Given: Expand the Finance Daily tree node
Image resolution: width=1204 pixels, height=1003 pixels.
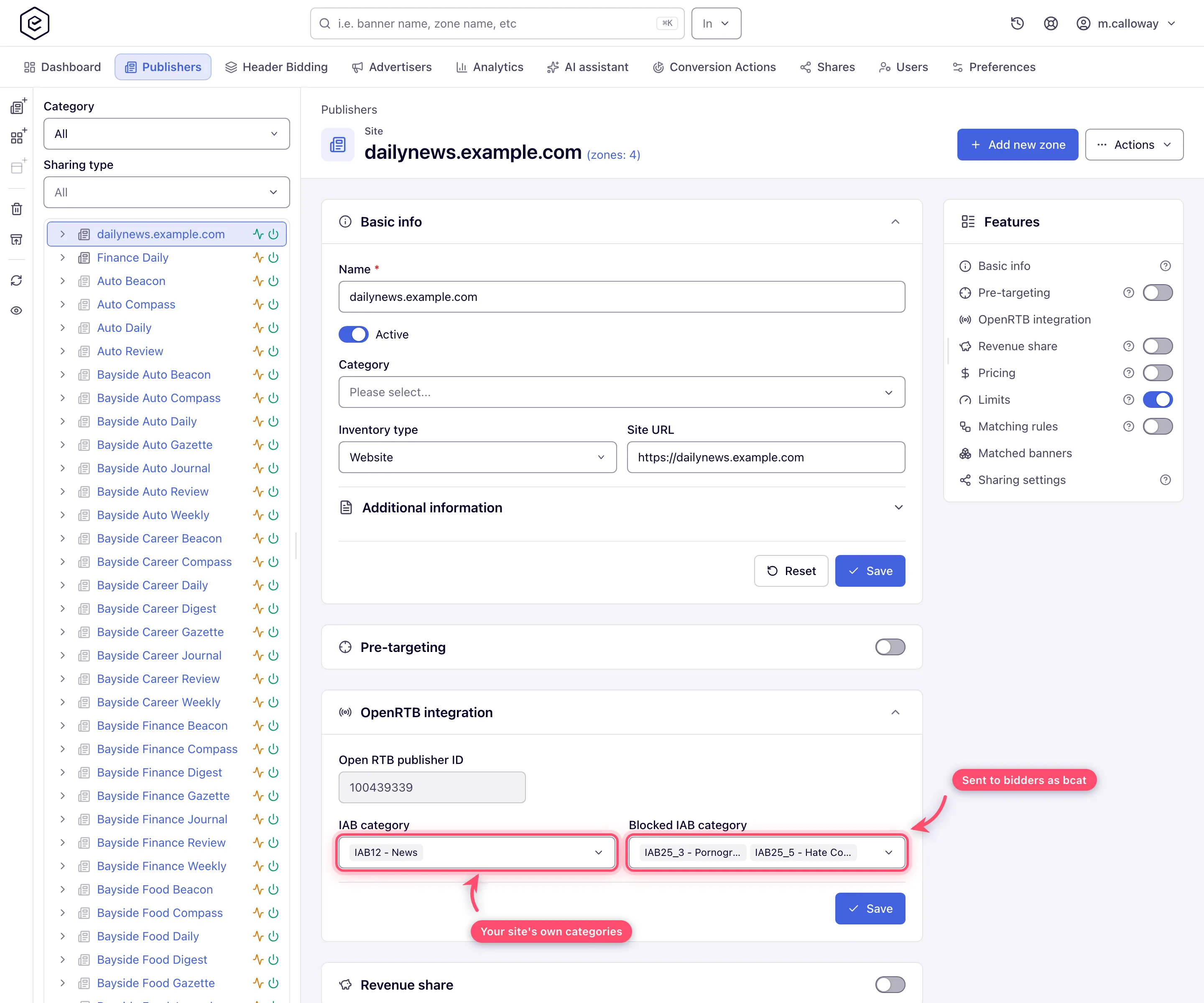Looking at the screenshot, I should pyautogui.click(x=62, y=258).
